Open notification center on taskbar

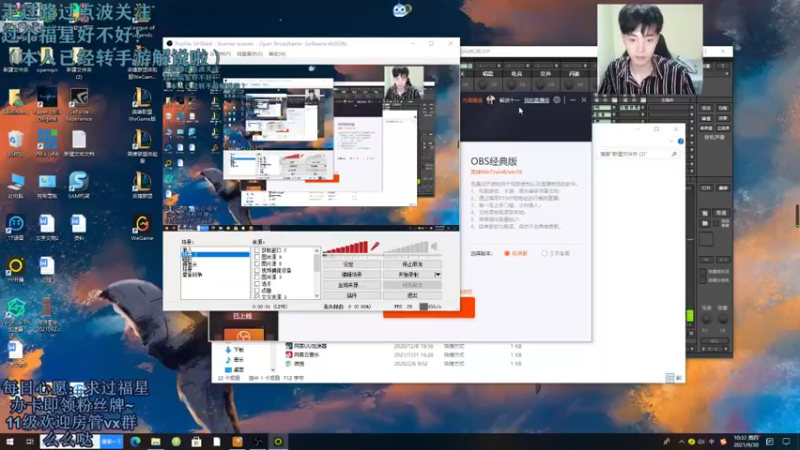[x=787, y=441]
